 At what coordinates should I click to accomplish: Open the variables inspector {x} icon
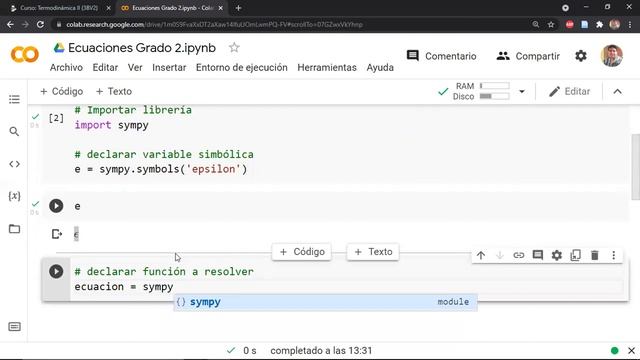[x=14, y=196]
